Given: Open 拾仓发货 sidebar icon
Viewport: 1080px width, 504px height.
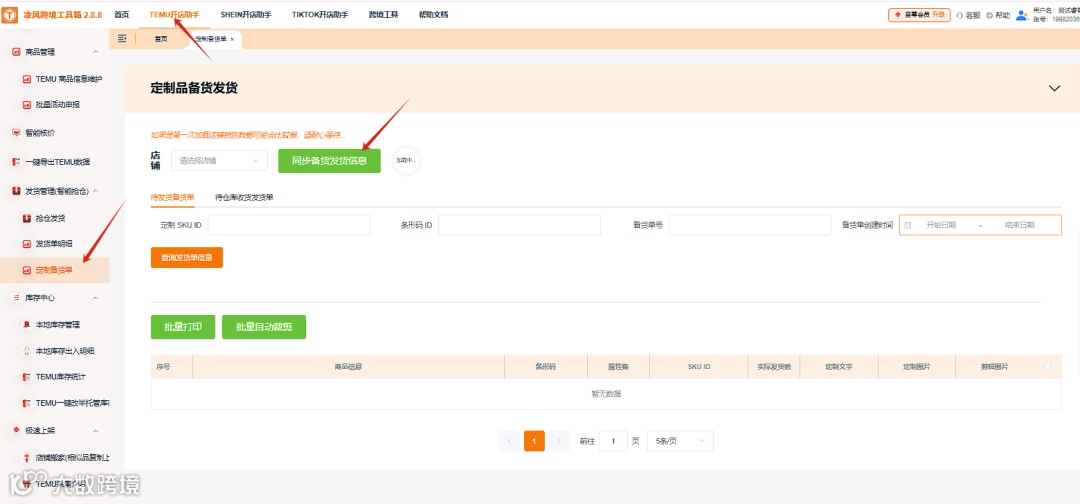Looking at the screenshot, I should (x=27, y=218).
